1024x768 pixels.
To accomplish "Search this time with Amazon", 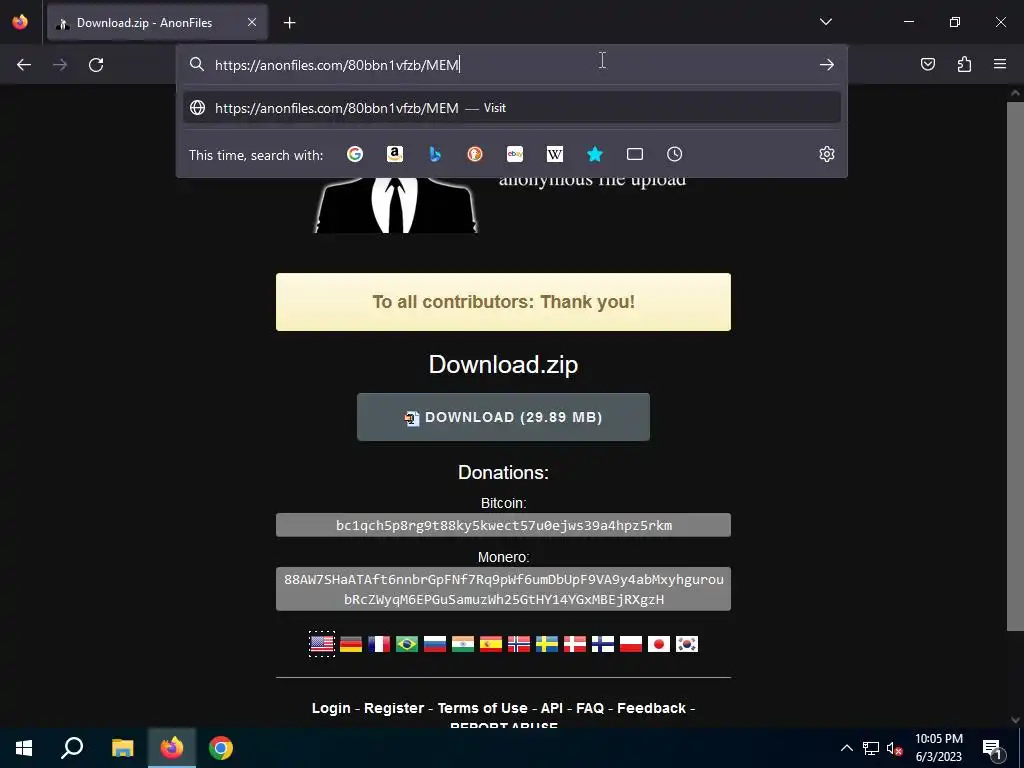I will (x=395, y=154).
